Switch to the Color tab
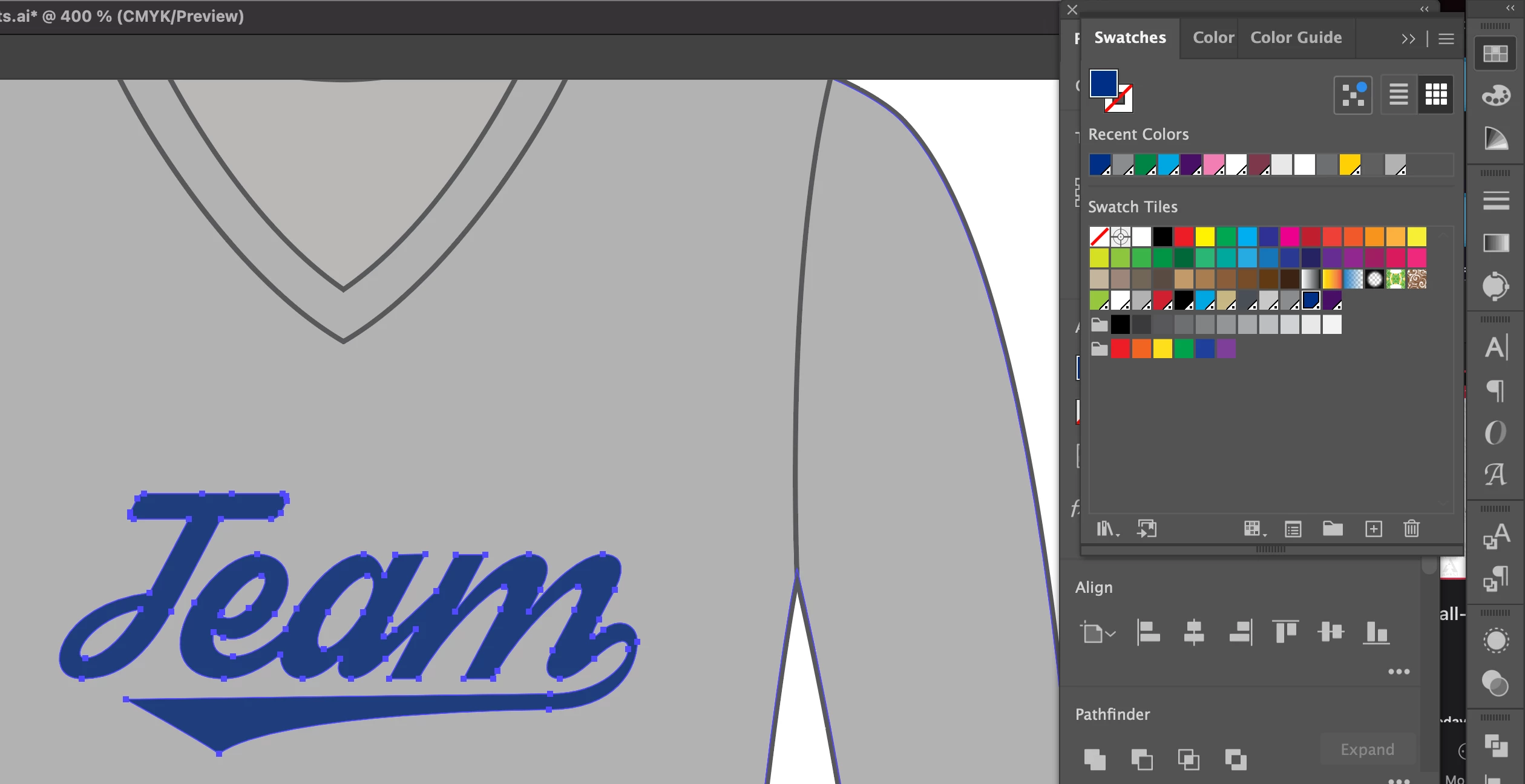This screenshot has width=1525, height=784. pos(1213,38)
